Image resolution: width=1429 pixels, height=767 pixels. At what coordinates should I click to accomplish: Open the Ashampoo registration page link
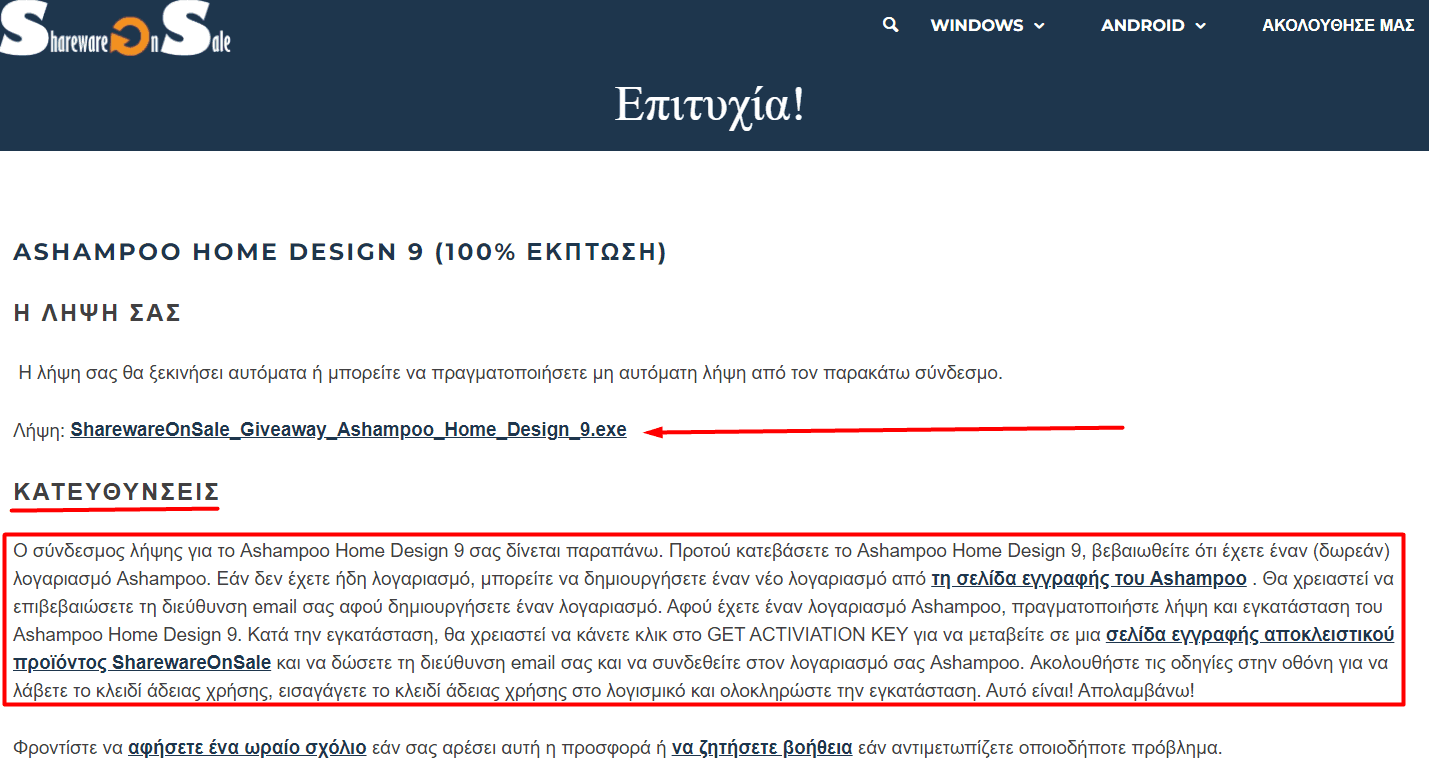click(x=1088, y=579)
